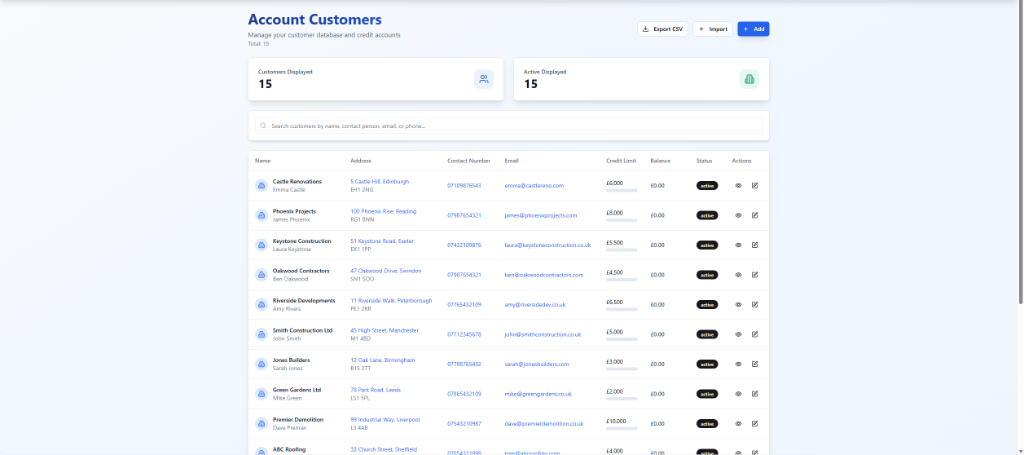The width and height of the screenshot is (1024, 455).
Task: Edit the Jones Builders record
Action: pyautogui.click(x=755, y=364)
